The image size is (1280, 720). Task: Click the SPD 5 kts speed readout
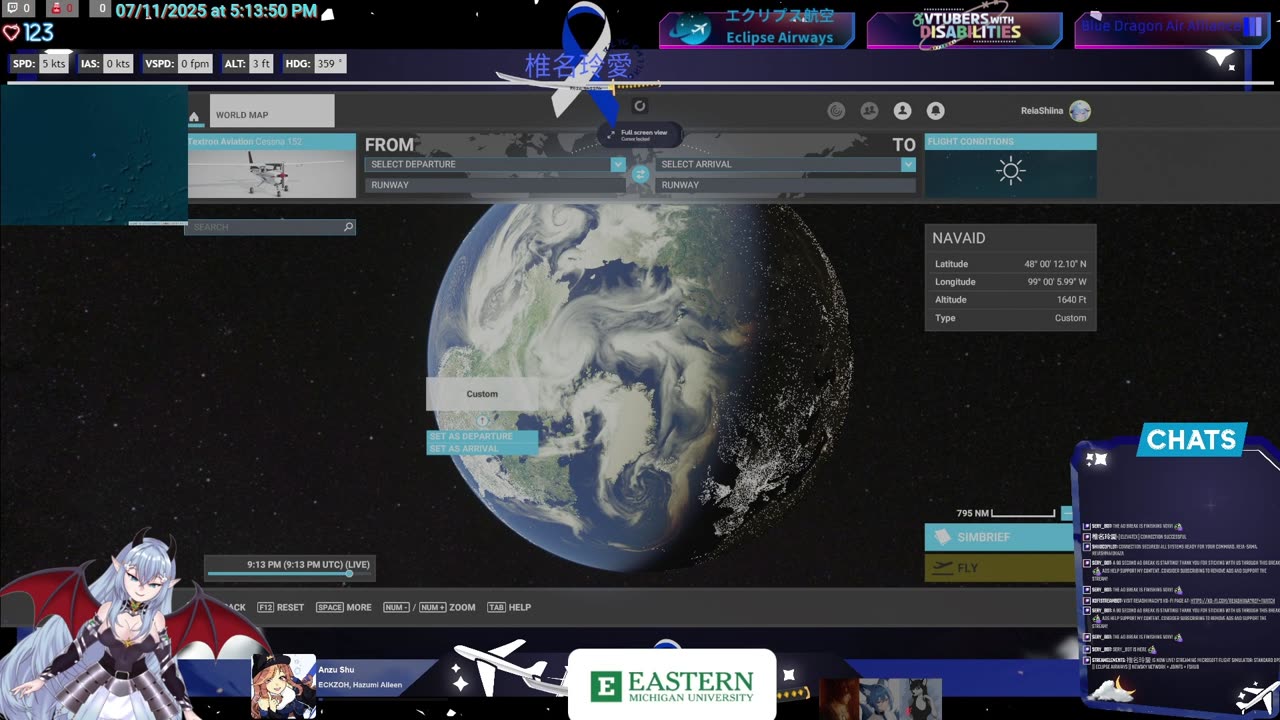[x=39, y=64]
